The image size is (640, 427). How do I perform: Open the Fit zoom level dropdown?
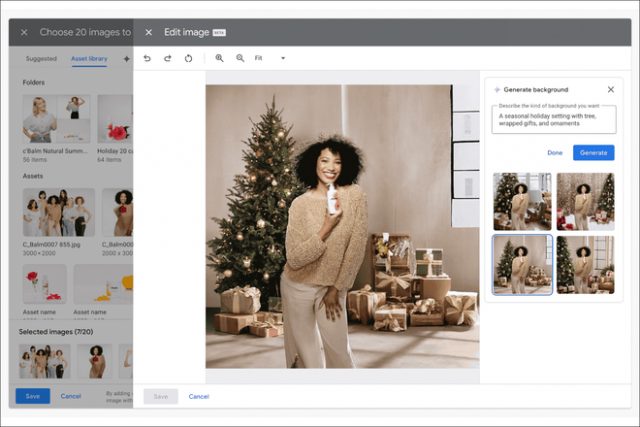[270, 58]
